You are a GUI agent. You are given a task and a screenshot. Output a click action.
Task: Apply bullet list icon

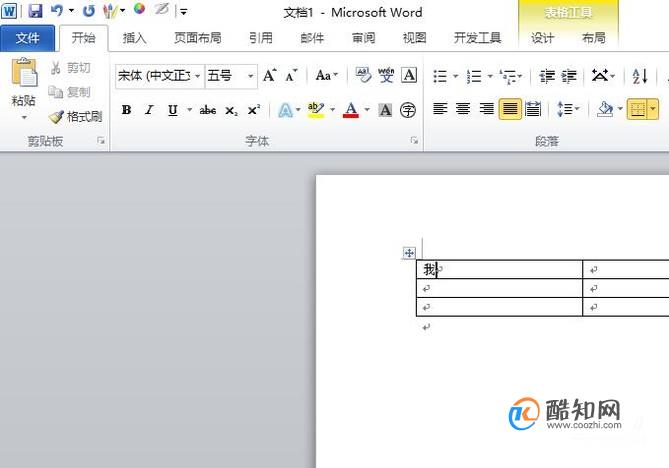point(440,76)
